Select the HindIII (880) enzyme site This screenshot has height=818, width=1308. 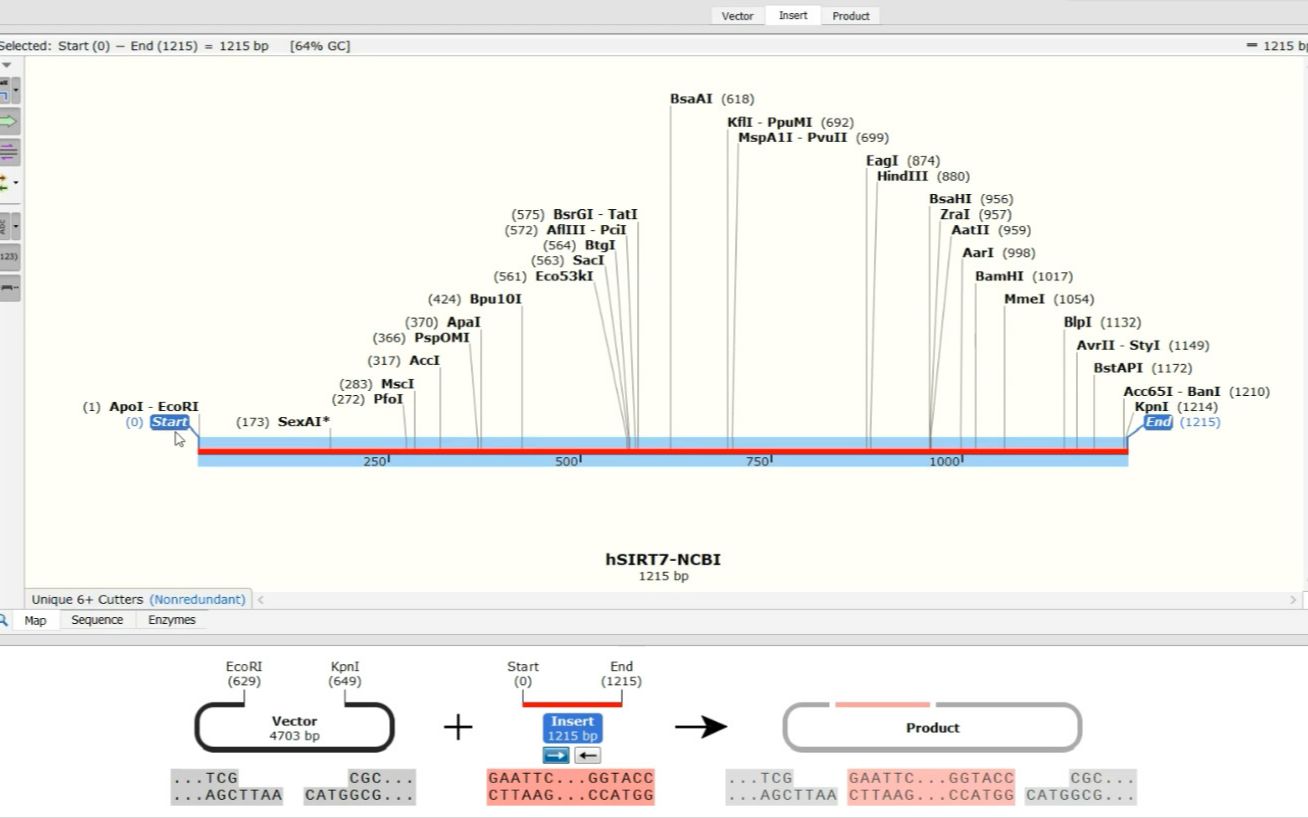click(923, 176)
